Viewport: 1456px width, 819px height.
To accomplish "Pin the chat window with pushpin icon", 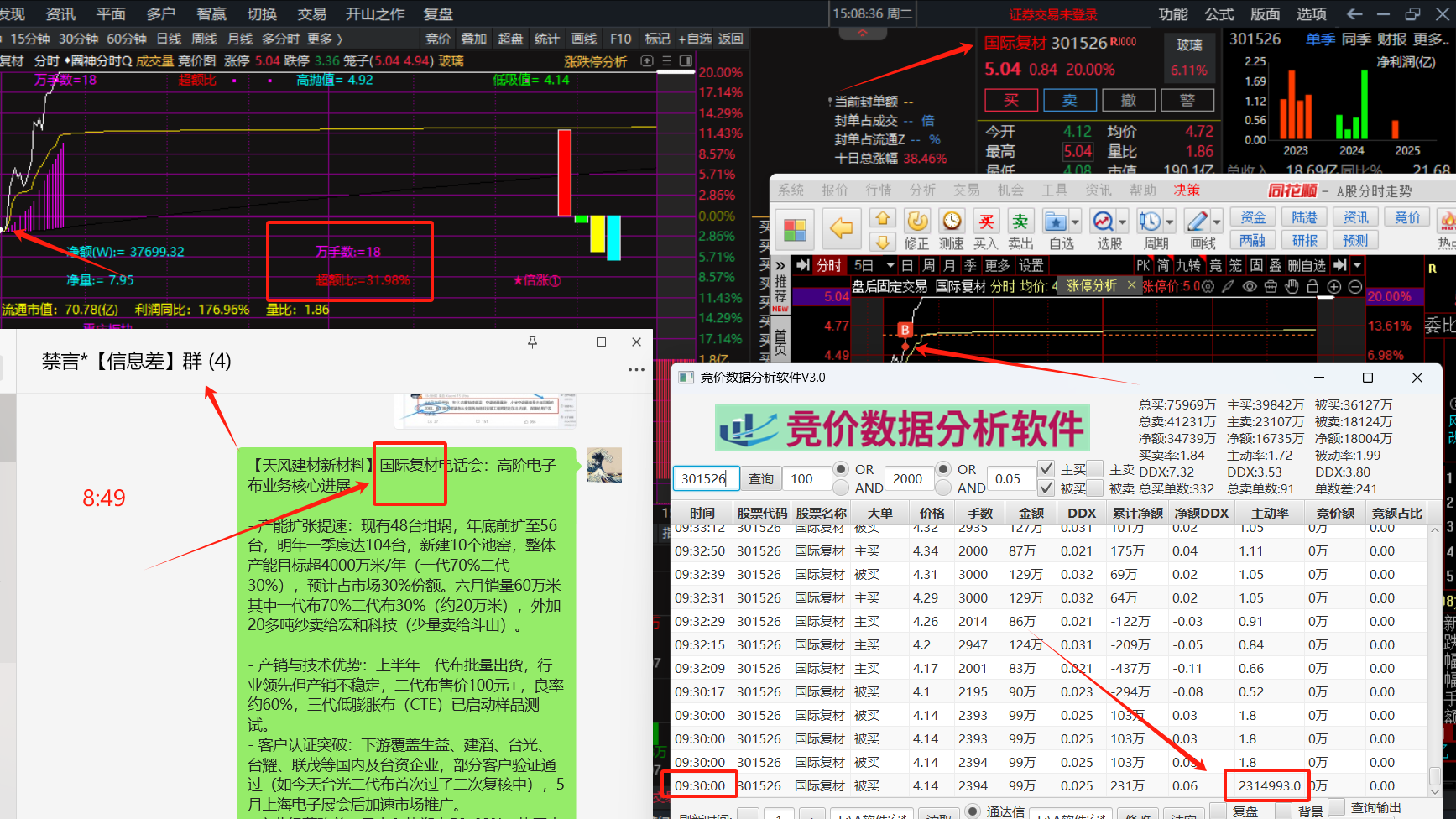I will click(532, 342).
